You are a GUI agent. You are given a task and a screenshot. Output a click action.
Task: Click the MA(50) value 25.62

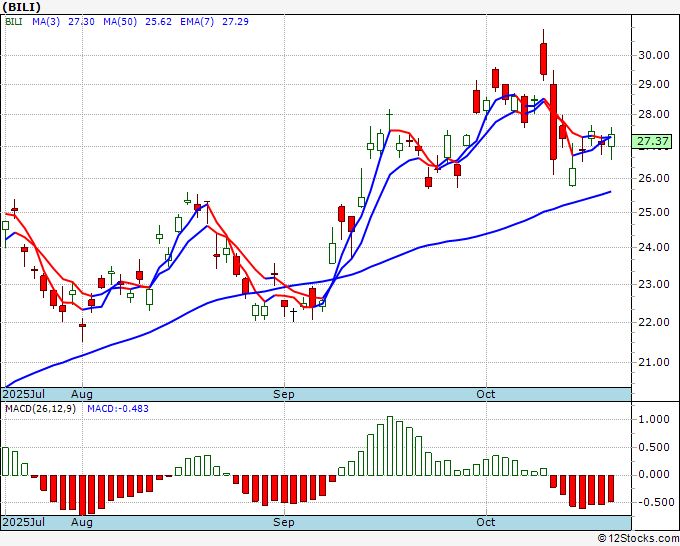(x=158, y=22)
